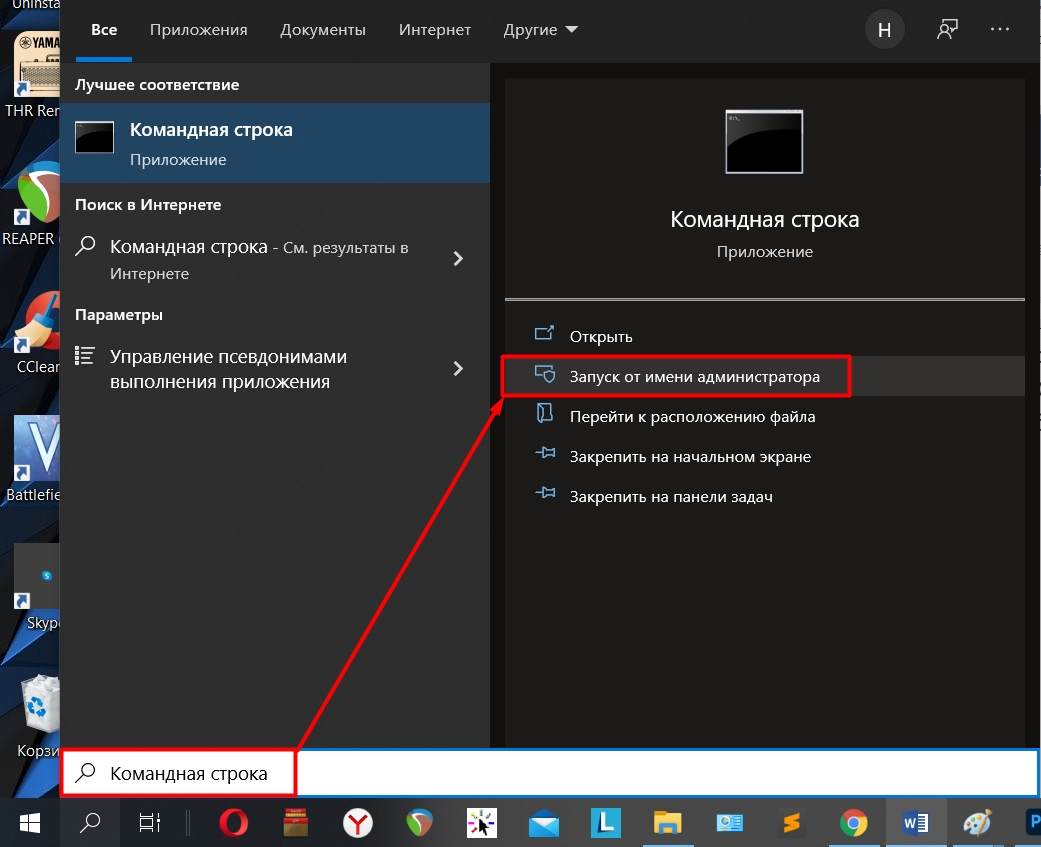Image resolution: width=1041 pixels, height=847 pixels.
Task: Switch to Microsoft Word on the taskbar
Action: coord(916,823)
